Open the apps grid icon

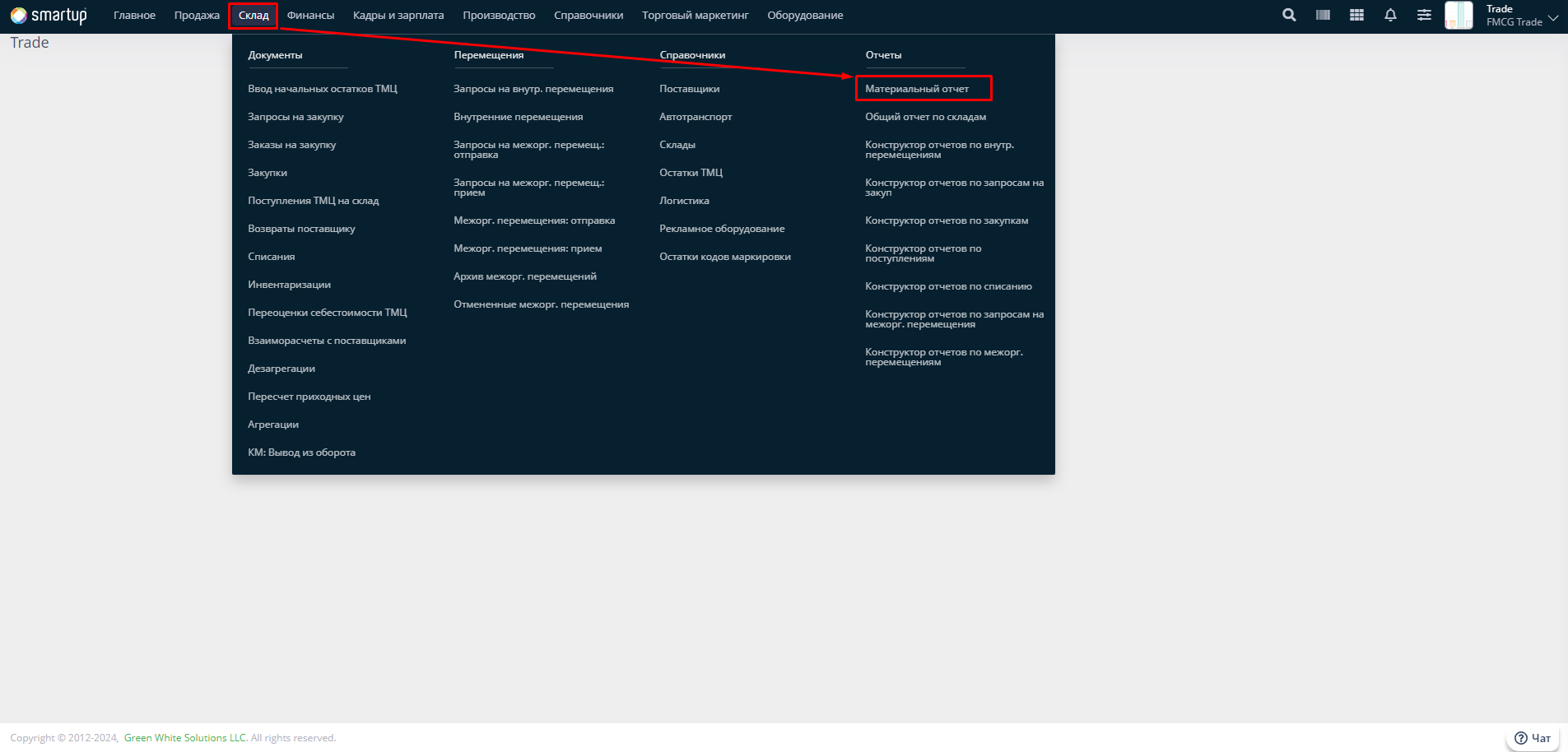(1356, 15)
